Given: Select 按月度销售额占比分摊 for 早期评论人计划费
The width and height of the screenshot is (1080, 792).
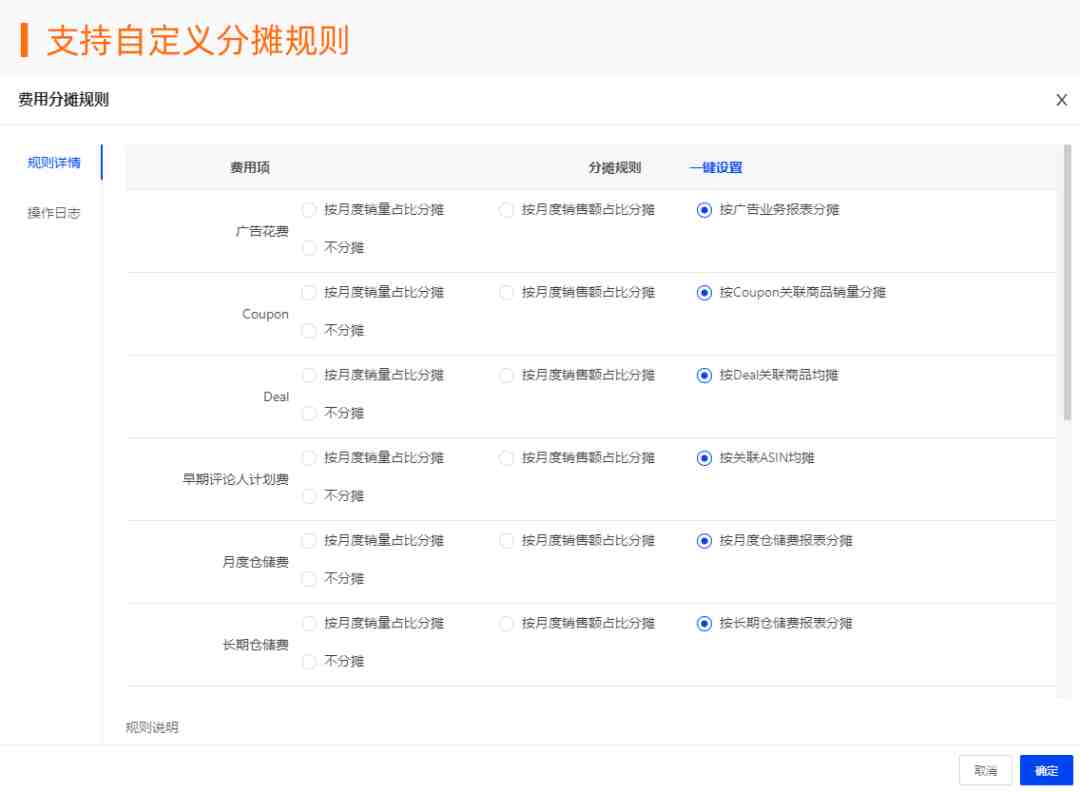Looking at the screenshot, I should pyautogui.click(x=506, y=457).
